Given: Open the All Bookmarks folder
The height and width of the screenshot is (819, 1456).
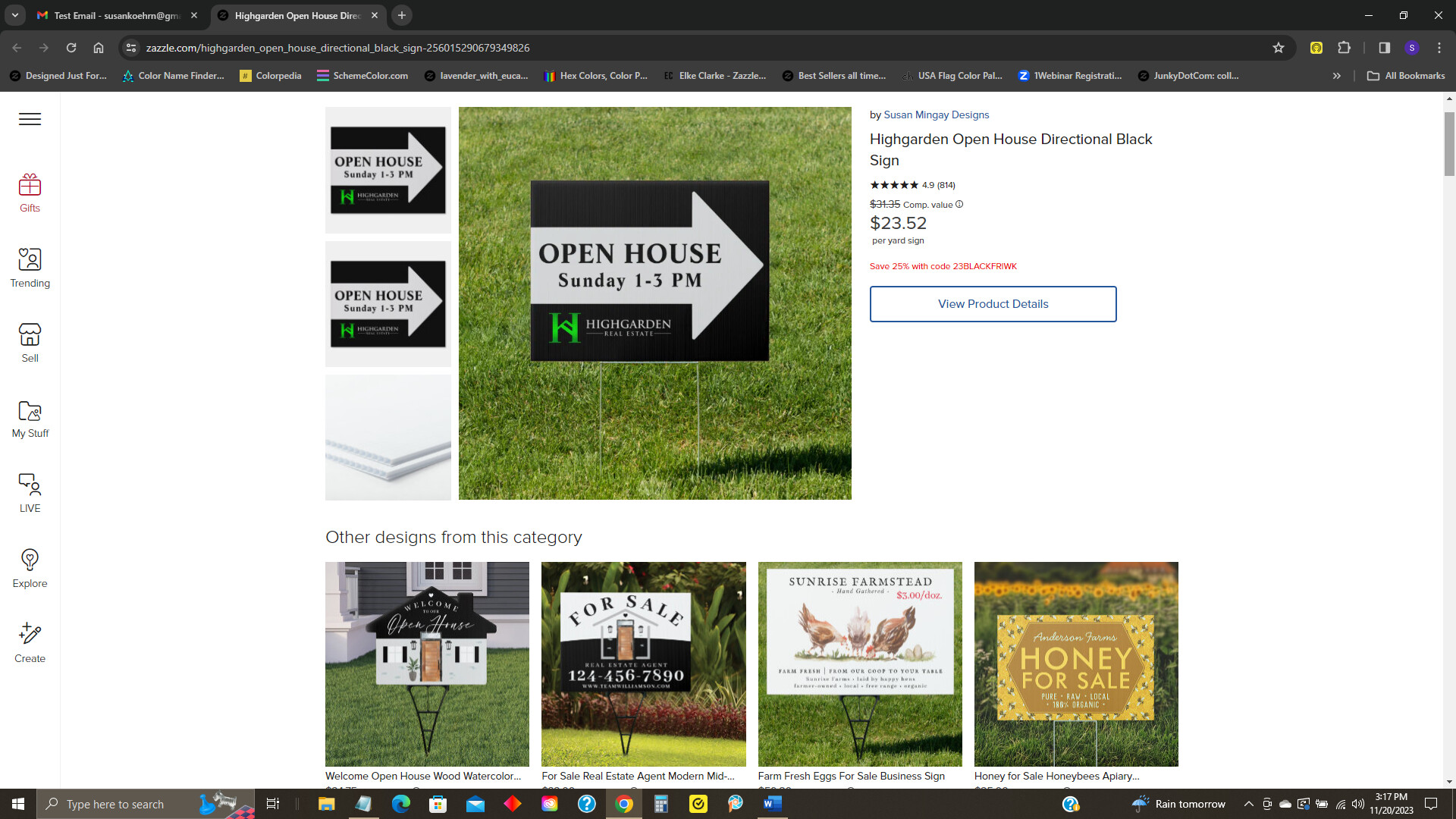Looking at the screenshot, I should pyautogui.click(x=1406, y=76).
